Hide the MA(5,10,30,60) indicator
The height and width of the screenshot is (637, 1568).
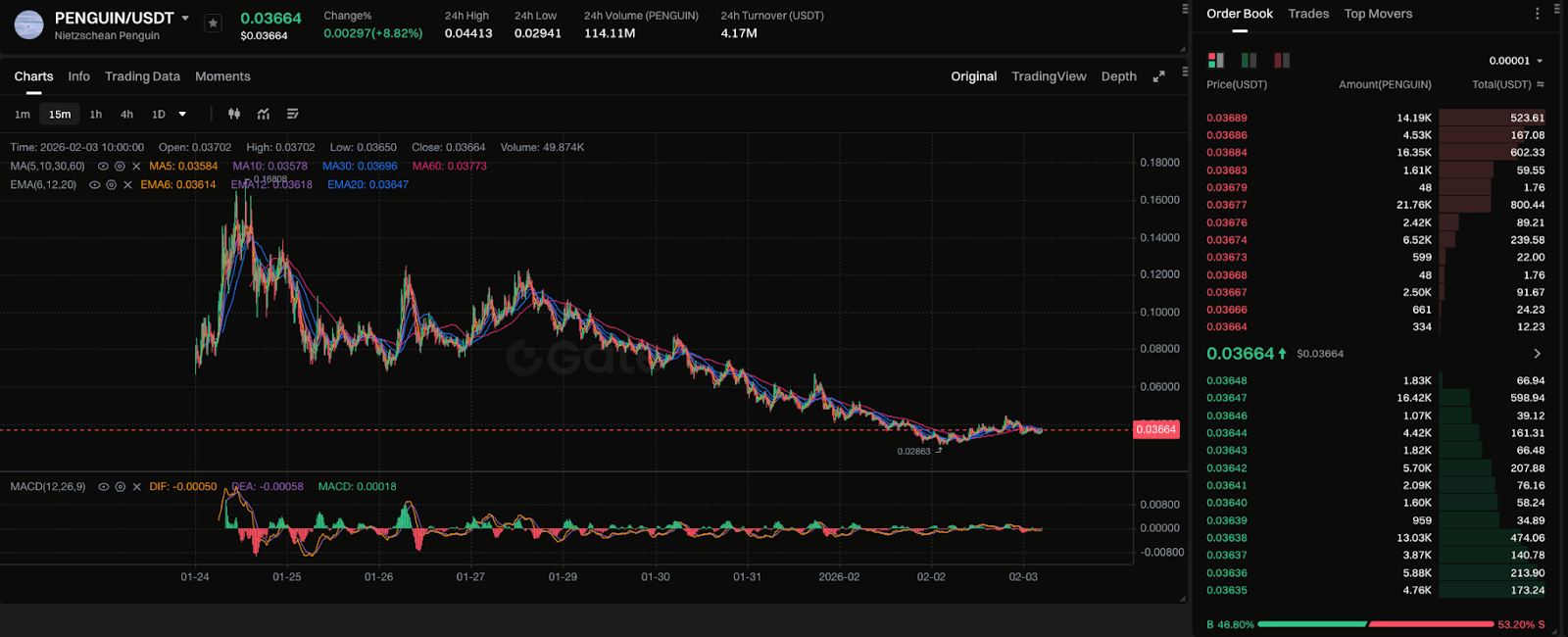coord(103,167)
